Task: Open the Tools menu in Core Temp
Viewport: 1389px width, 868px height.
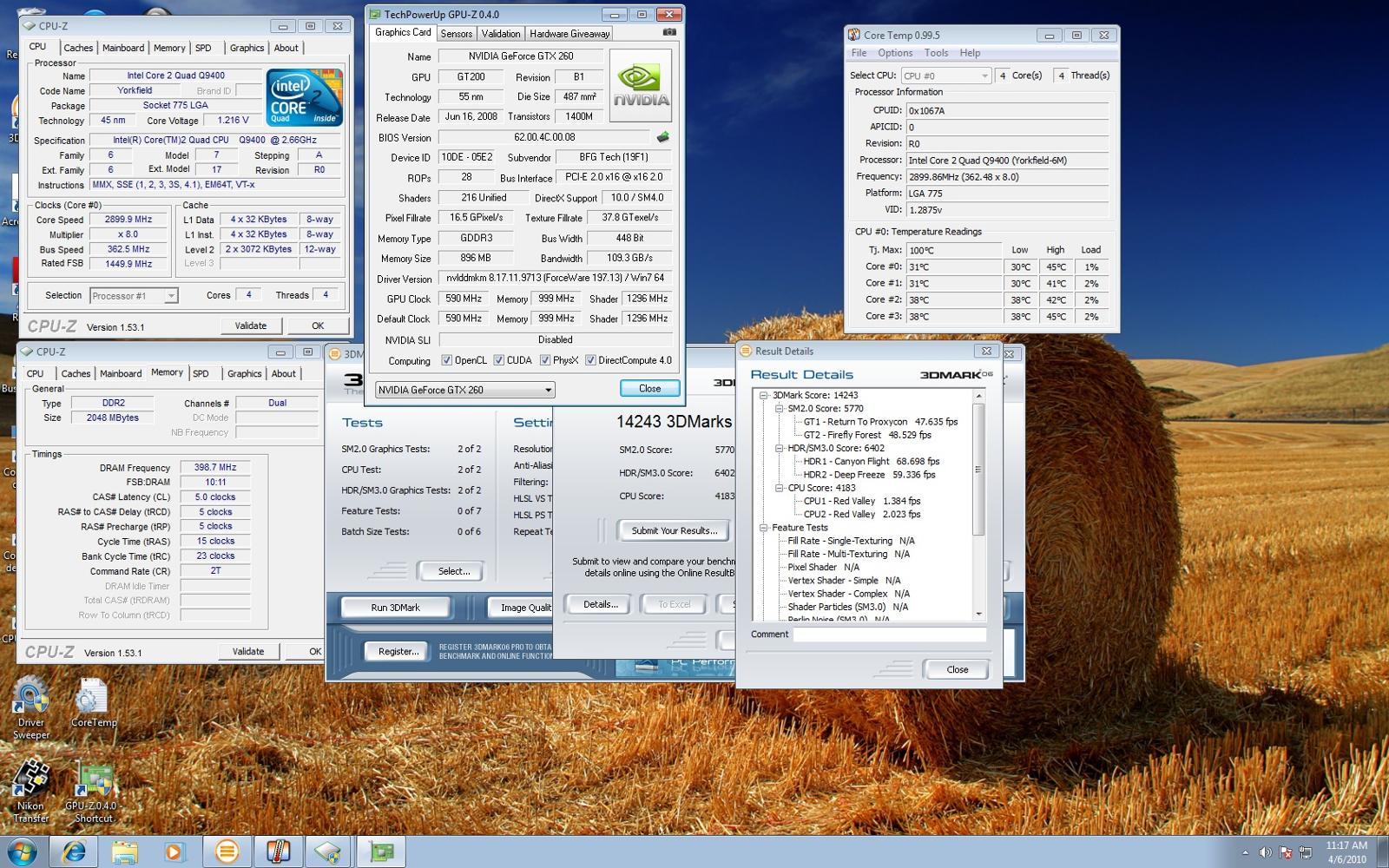Action: (x=936, y=53)
